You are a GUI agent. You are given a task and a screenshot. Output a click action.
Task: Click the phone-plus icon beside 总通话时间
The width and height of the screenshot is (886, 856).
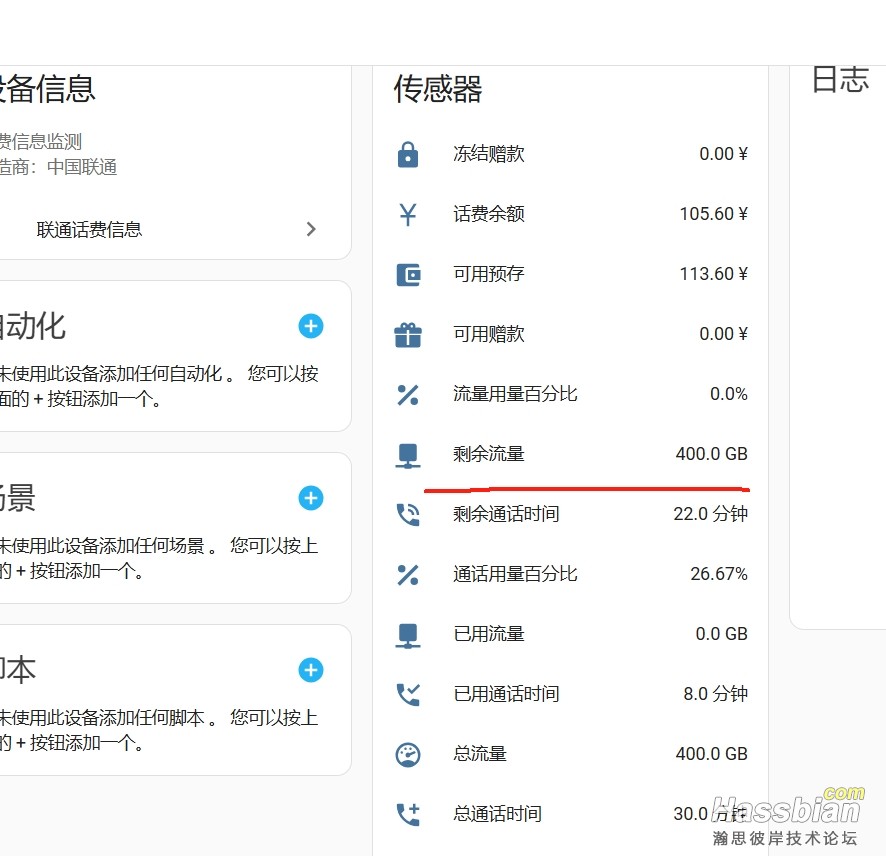point(408,814)
